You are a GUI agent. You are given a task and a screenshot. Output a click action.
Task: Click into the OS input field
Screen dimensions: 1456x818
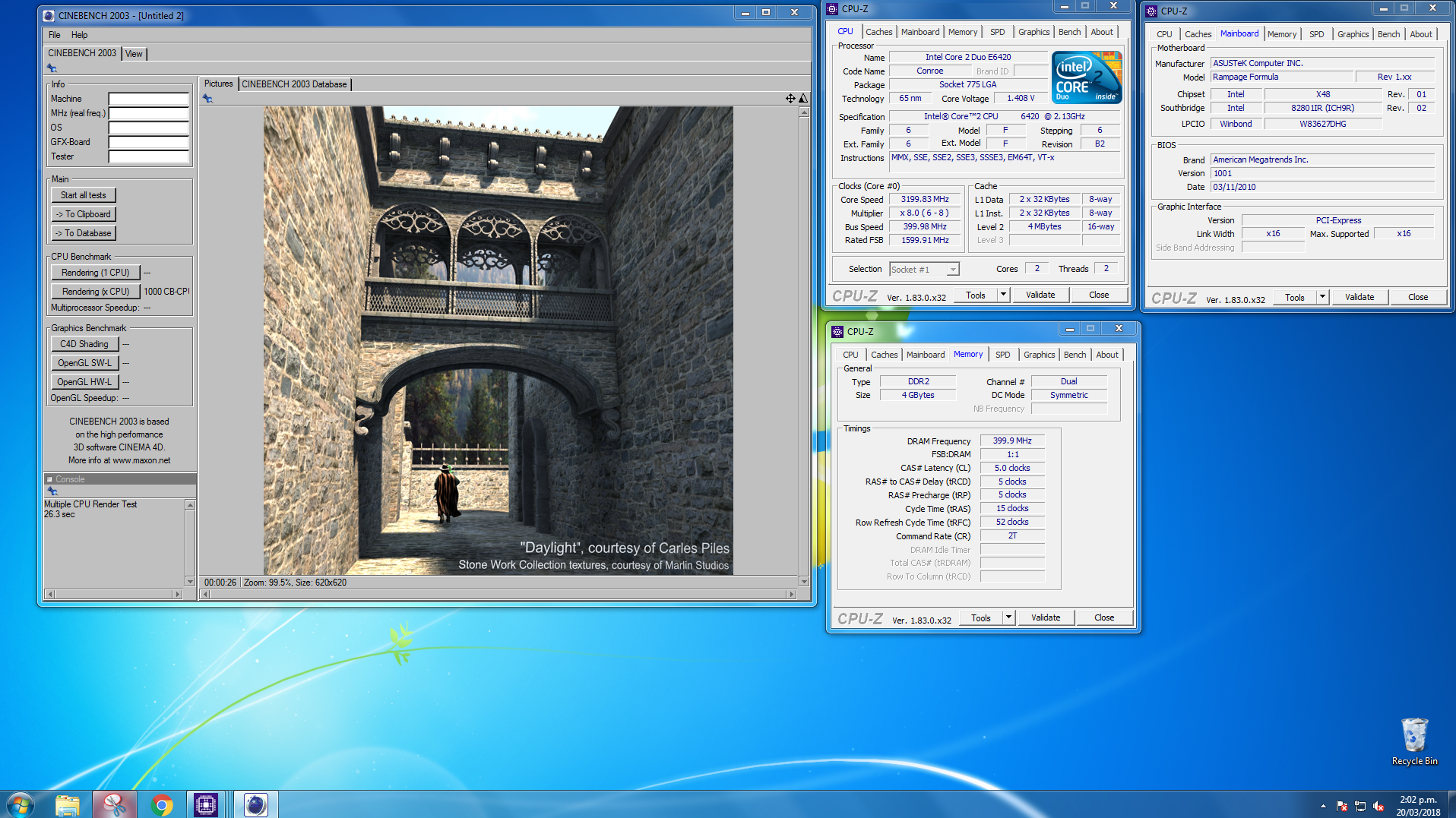(x=149, y=128)
